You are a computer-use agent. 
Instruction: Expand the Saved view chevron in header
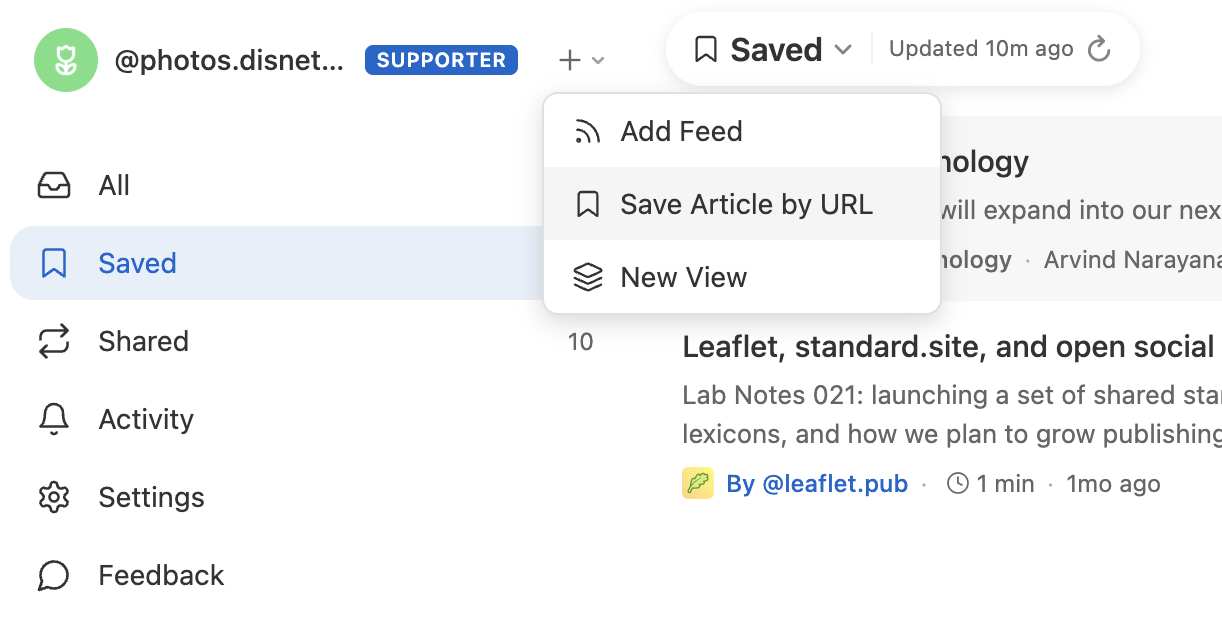[843, 49]
